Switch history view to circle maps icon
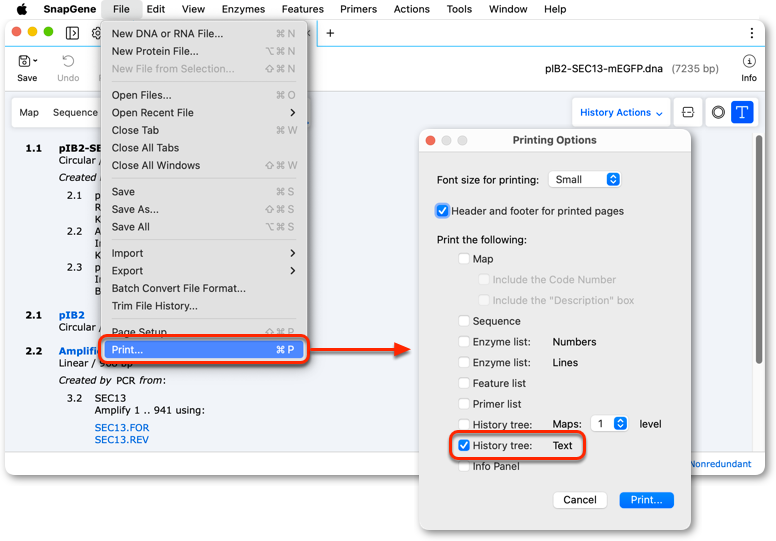The height and width of the screenshot is (541, 776). (x=718, y=112)
